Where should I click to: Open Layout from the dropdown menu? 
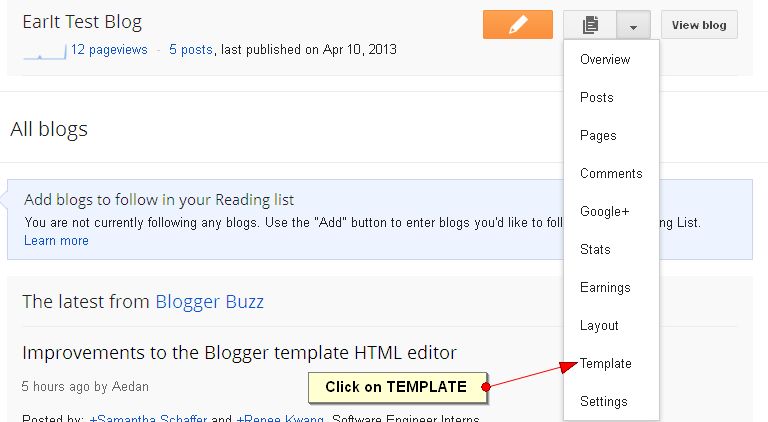[599, 326]
